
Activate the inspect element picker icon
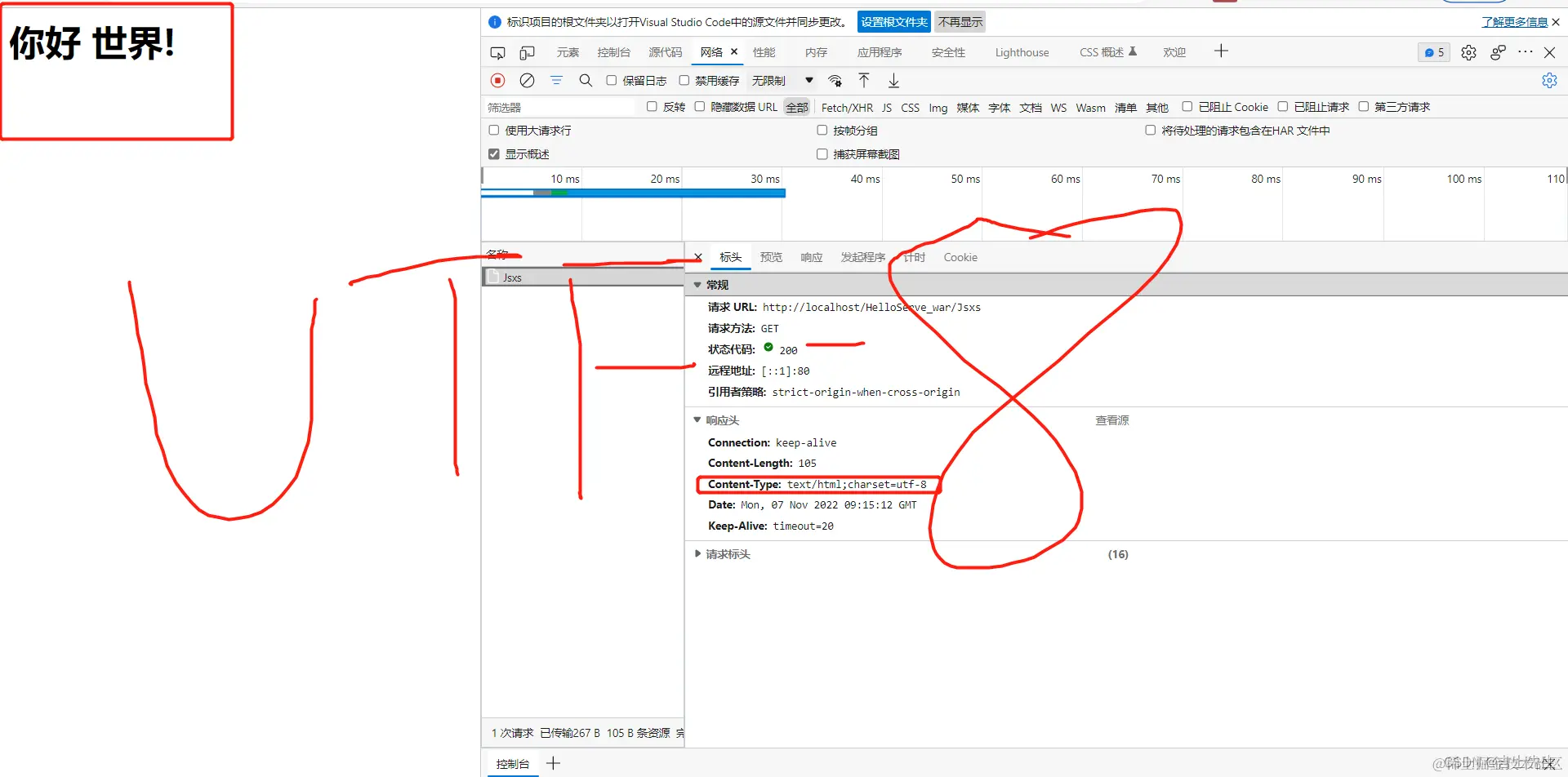click(x=497, y=53)
